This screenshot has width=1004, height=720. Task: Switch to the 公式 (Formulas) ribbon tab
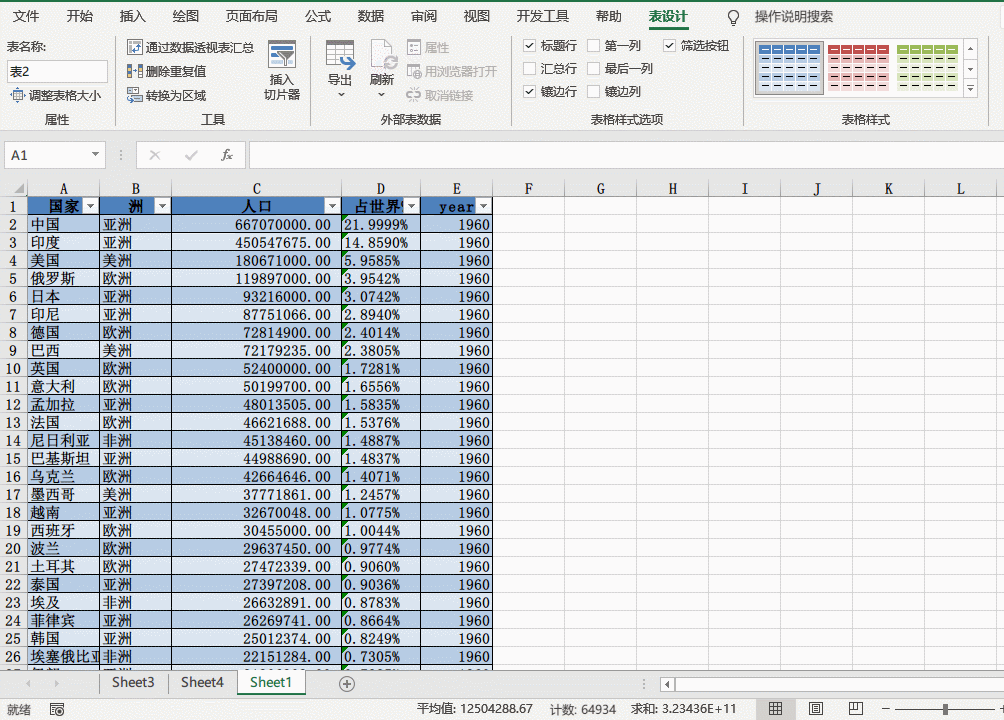pos(318,16)
